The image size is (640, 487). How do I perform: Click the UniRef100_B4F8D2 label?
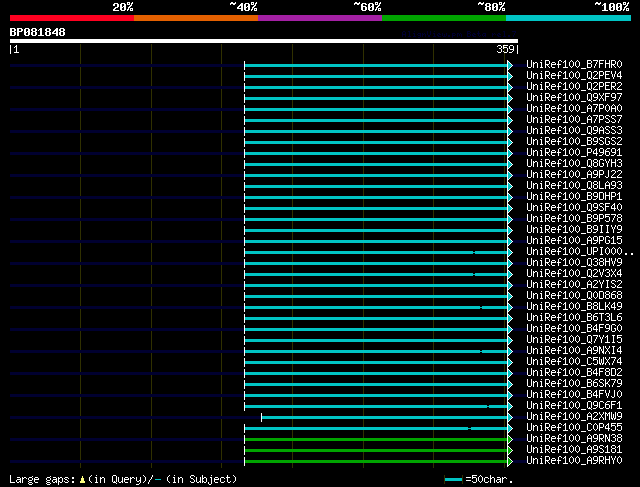(x=574, y=373)
